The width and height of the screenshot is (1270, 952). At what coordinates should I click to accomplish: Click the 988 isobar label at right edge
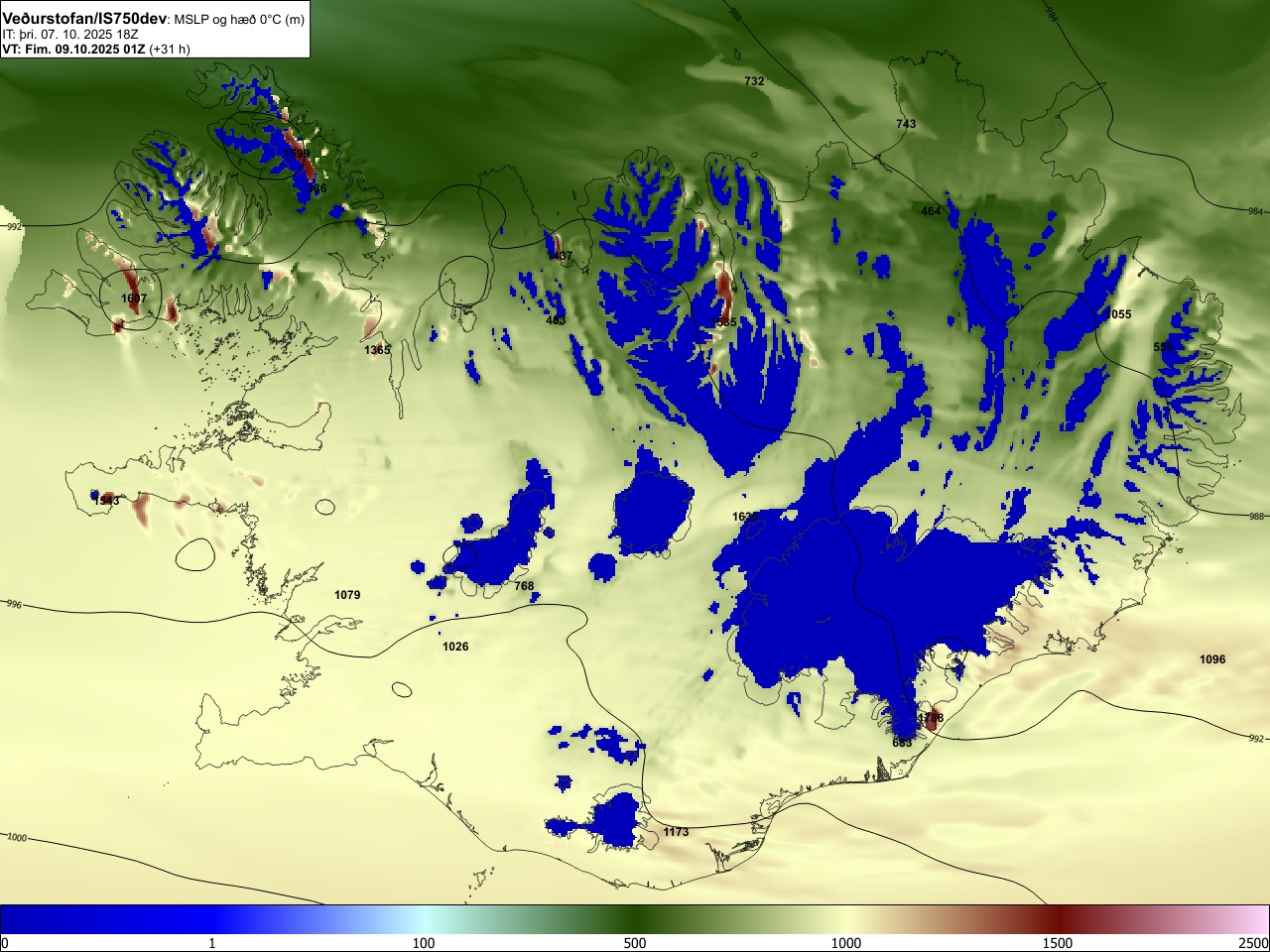click(1257, 517)
